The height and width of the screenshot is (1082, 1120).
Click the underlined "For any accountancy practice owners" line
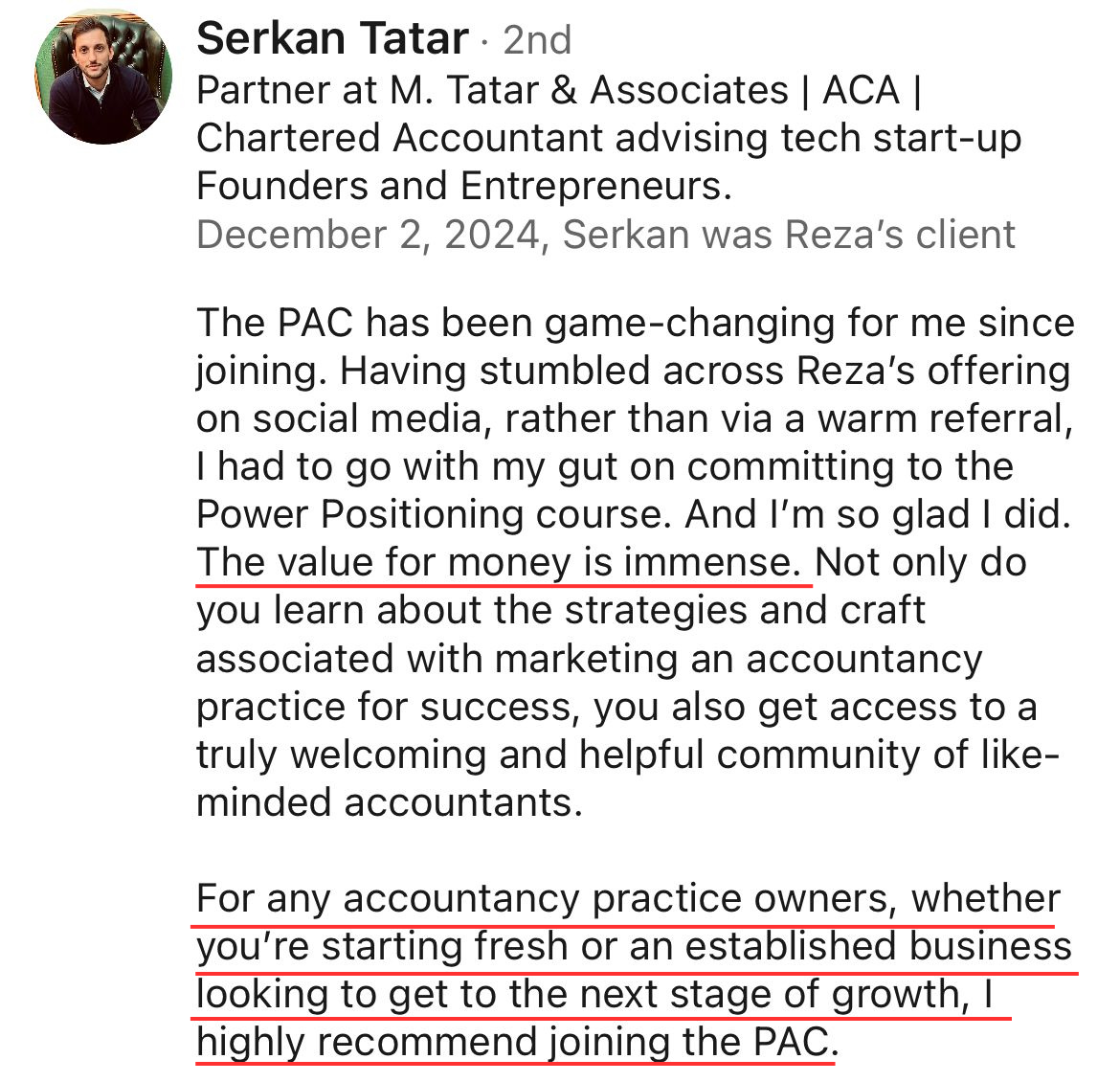coord(627,899)
